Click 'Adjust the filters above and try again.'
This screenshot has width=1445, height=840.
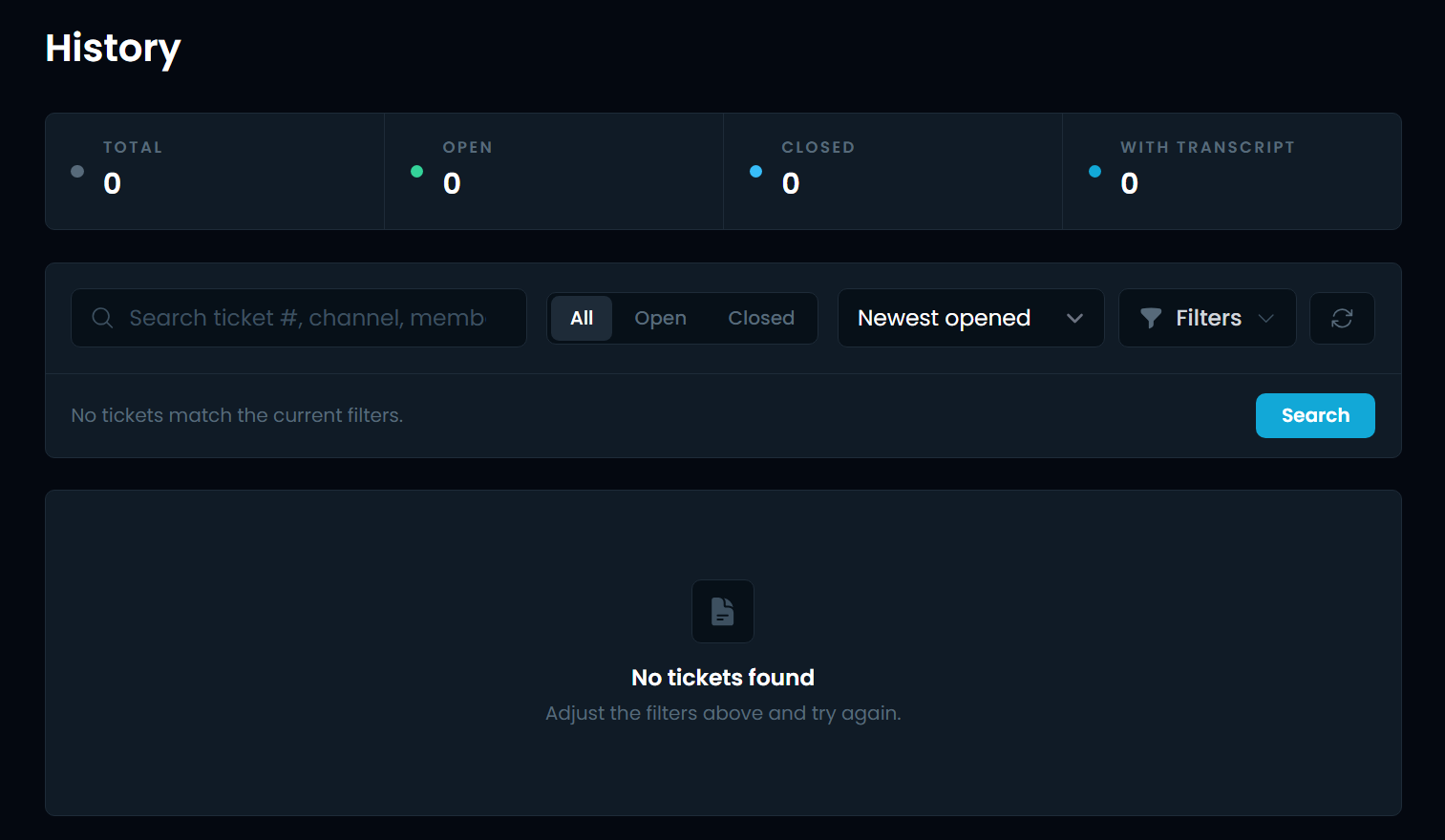click(723, 713)
